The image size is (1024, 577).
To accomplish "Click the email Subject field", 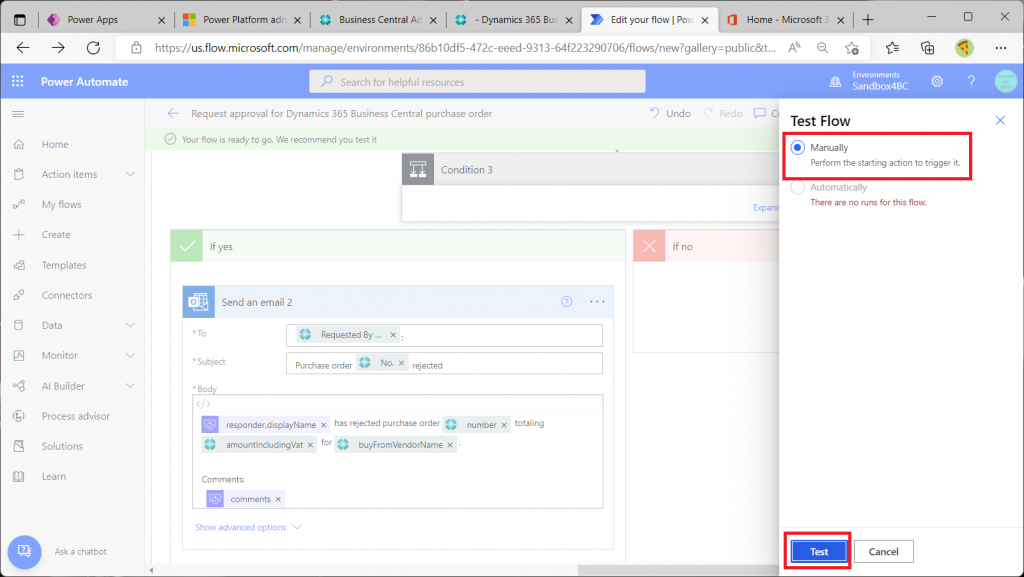I will 444,364.
